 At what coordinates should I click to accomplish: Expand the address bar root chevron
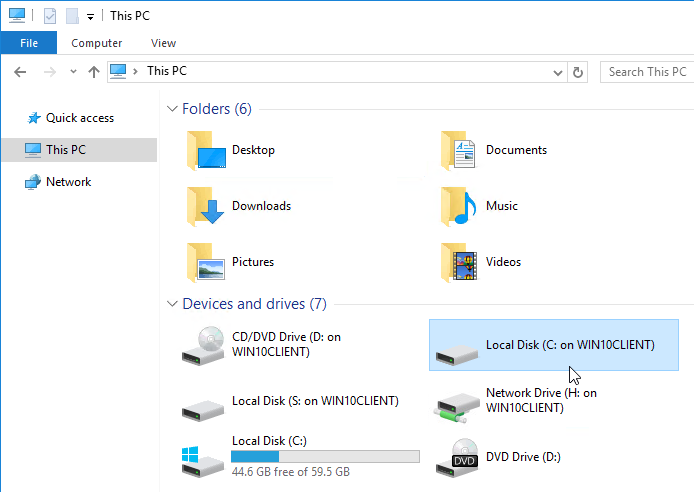135,71
